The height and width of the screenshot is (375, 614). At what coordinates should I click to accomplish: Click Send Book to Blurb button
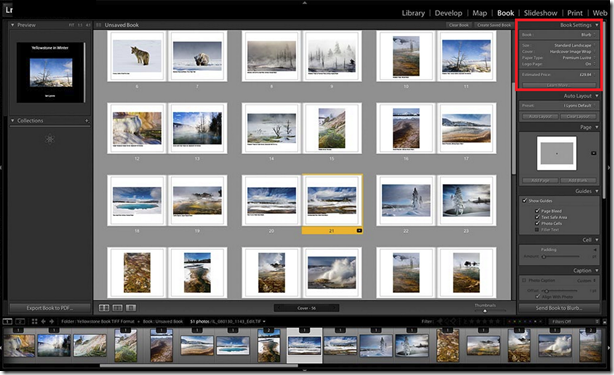[559, 308]
